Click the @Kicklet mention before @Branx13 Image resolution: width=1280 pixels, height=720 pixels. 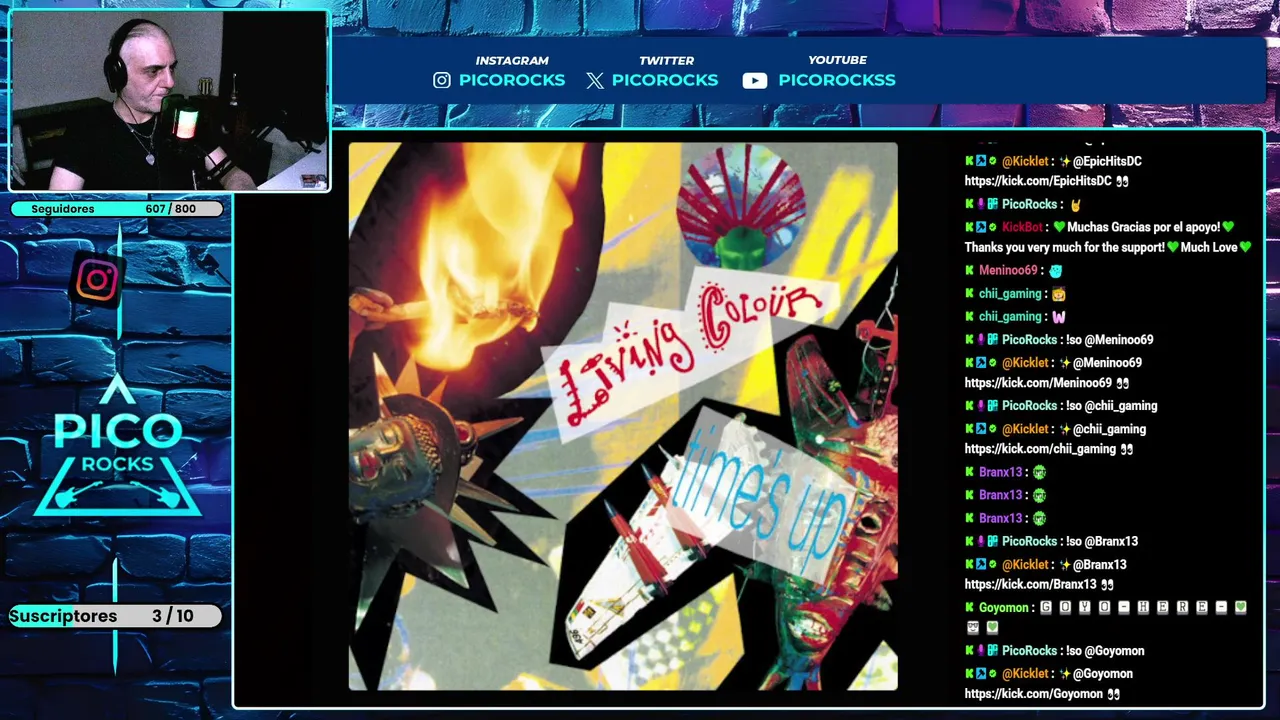point(1025,565)
